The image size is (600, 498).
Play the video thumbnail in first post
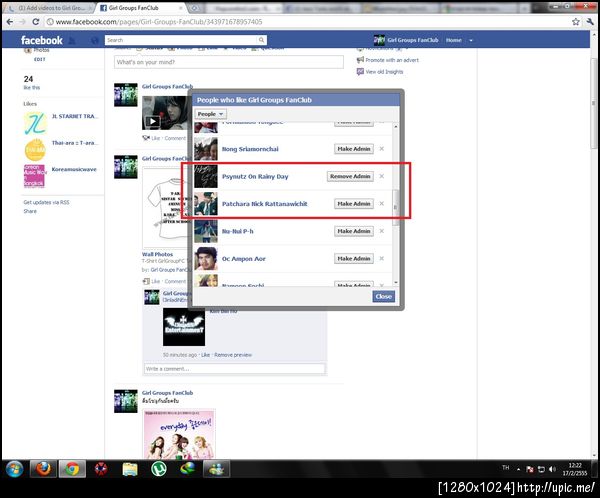pyautogui.click(x=165, y=113)
